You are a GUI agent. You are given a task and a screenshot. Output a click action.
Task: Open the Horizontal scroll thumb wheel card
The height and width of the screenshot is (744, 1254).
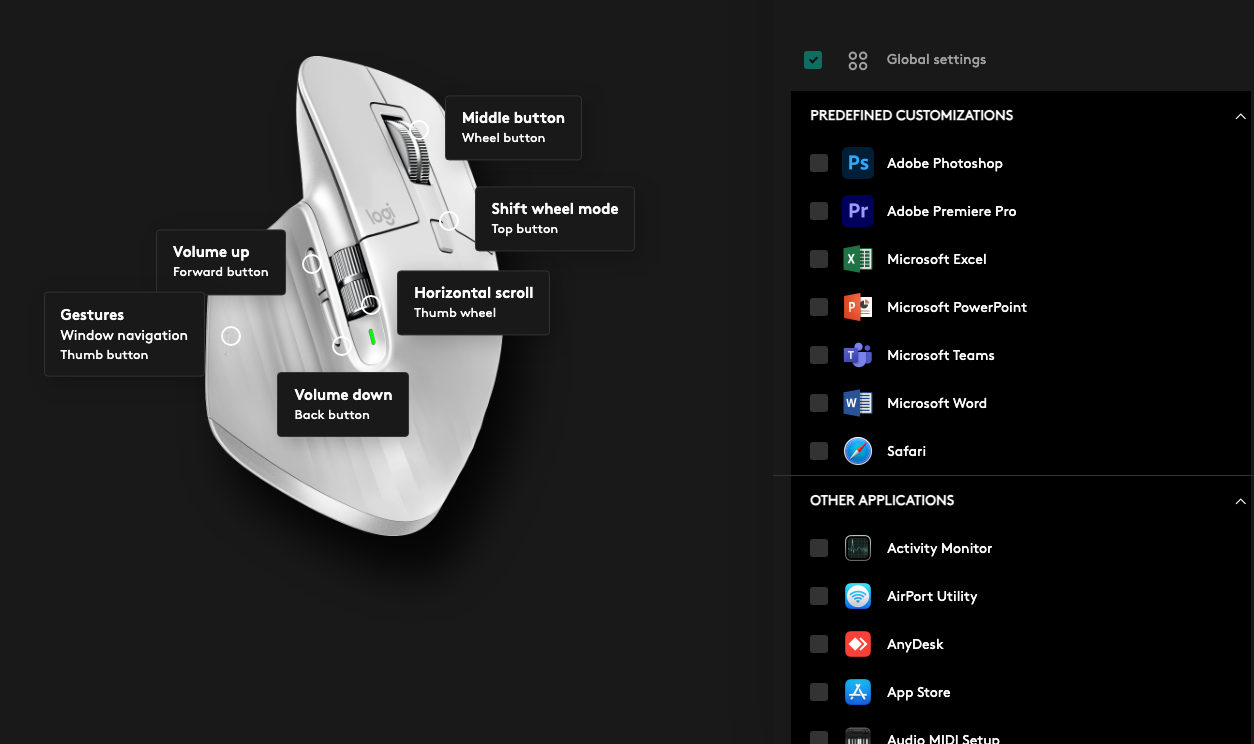point(473,302)
